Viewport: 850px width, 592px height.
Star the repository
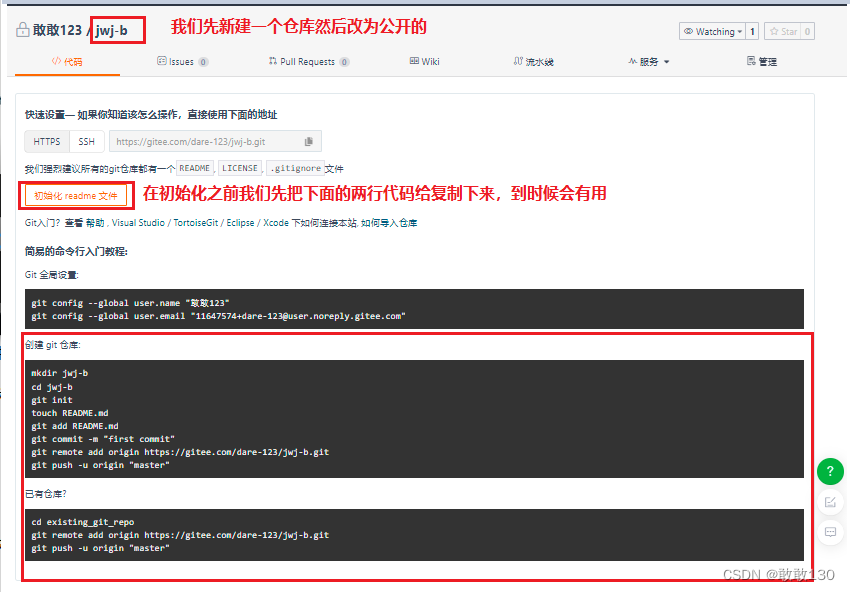pyautogui.click(x=783, y=31)
